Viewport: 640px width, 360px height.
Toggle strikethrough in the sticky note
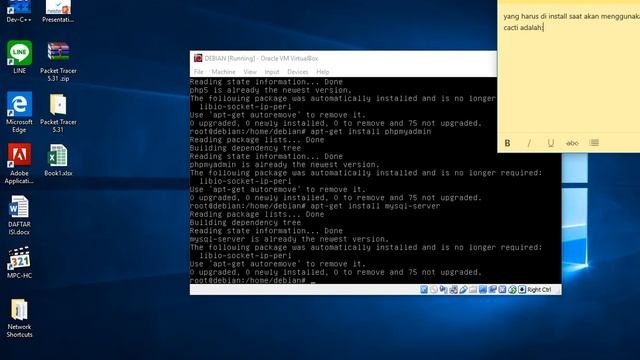click(x=572, y=143)
